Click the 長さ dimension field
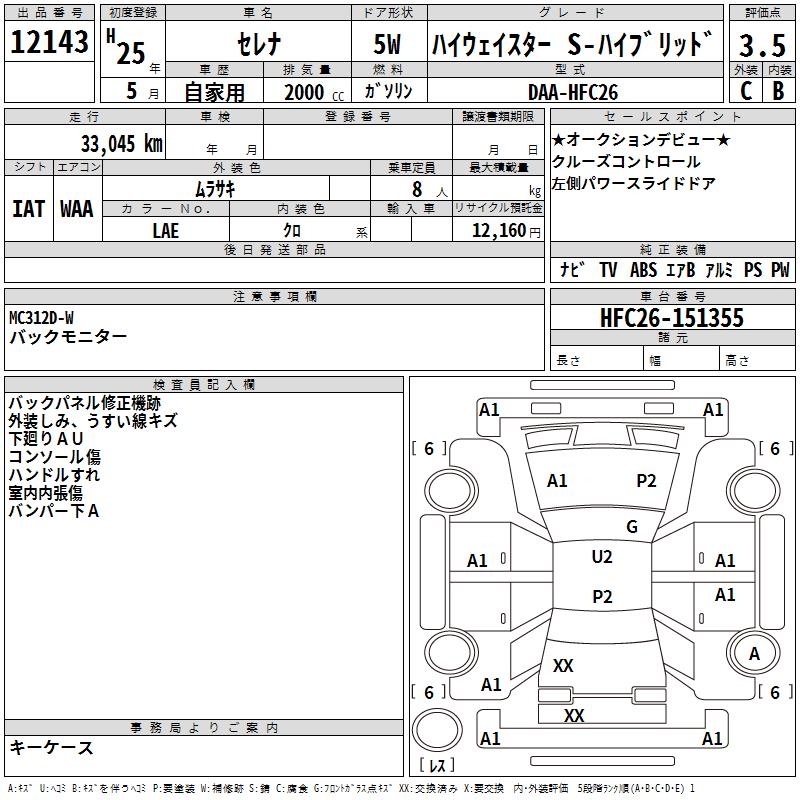This screenshot has height=800, width=800. point(596,360)
